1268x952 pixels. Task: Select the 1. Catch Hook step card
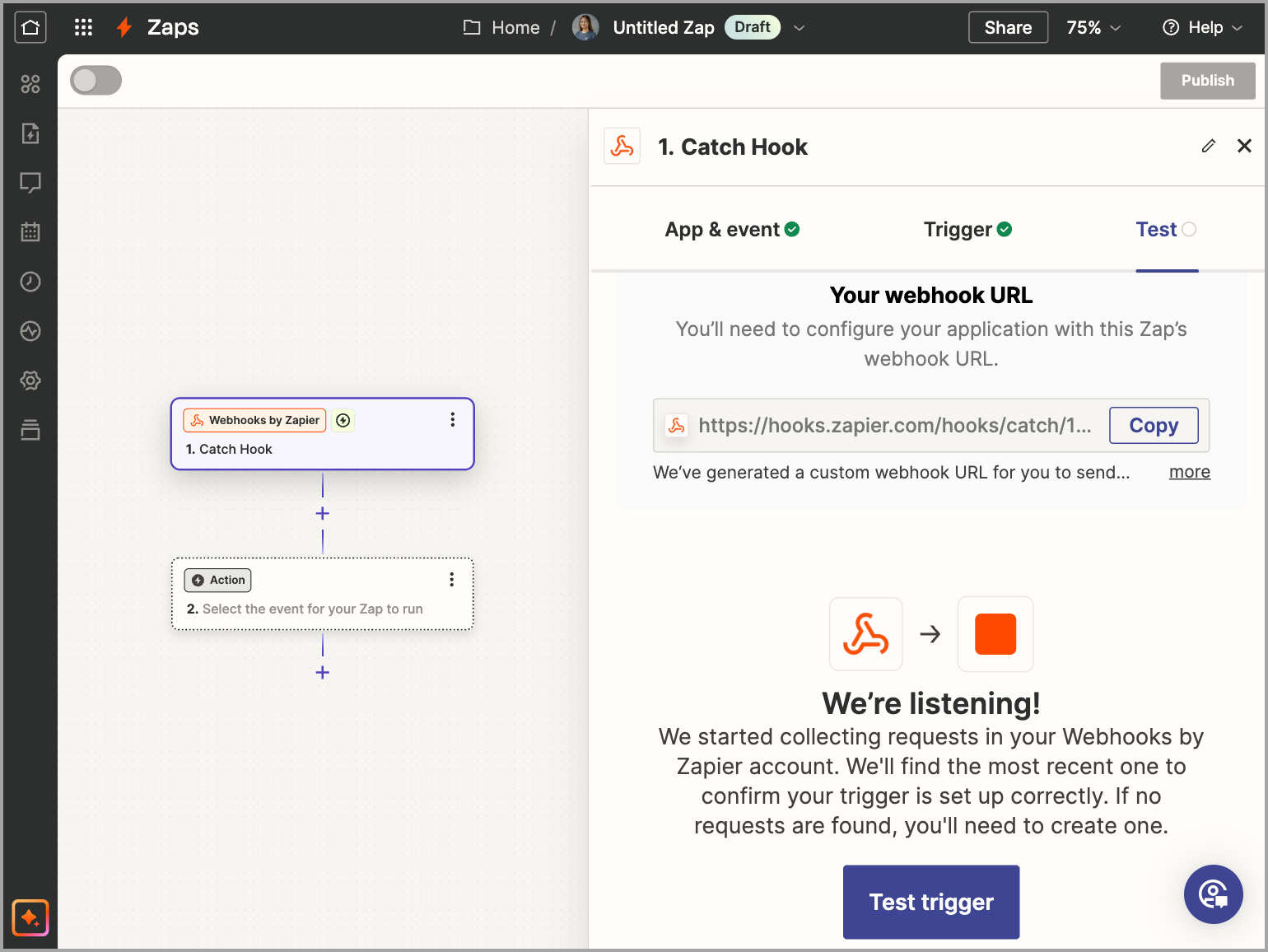point(323,434)
